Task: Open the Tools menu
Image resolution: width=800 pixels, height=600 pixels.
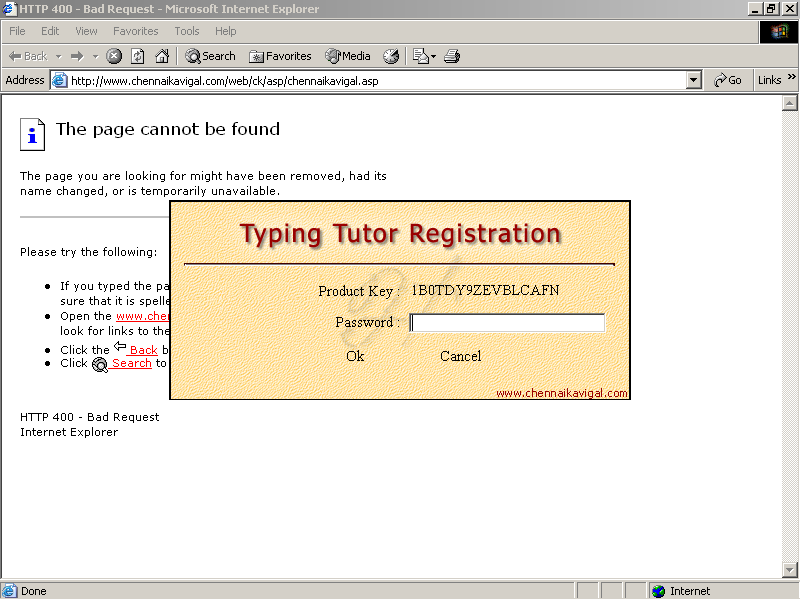Action: pyautogui.click(x=187, y=31)
